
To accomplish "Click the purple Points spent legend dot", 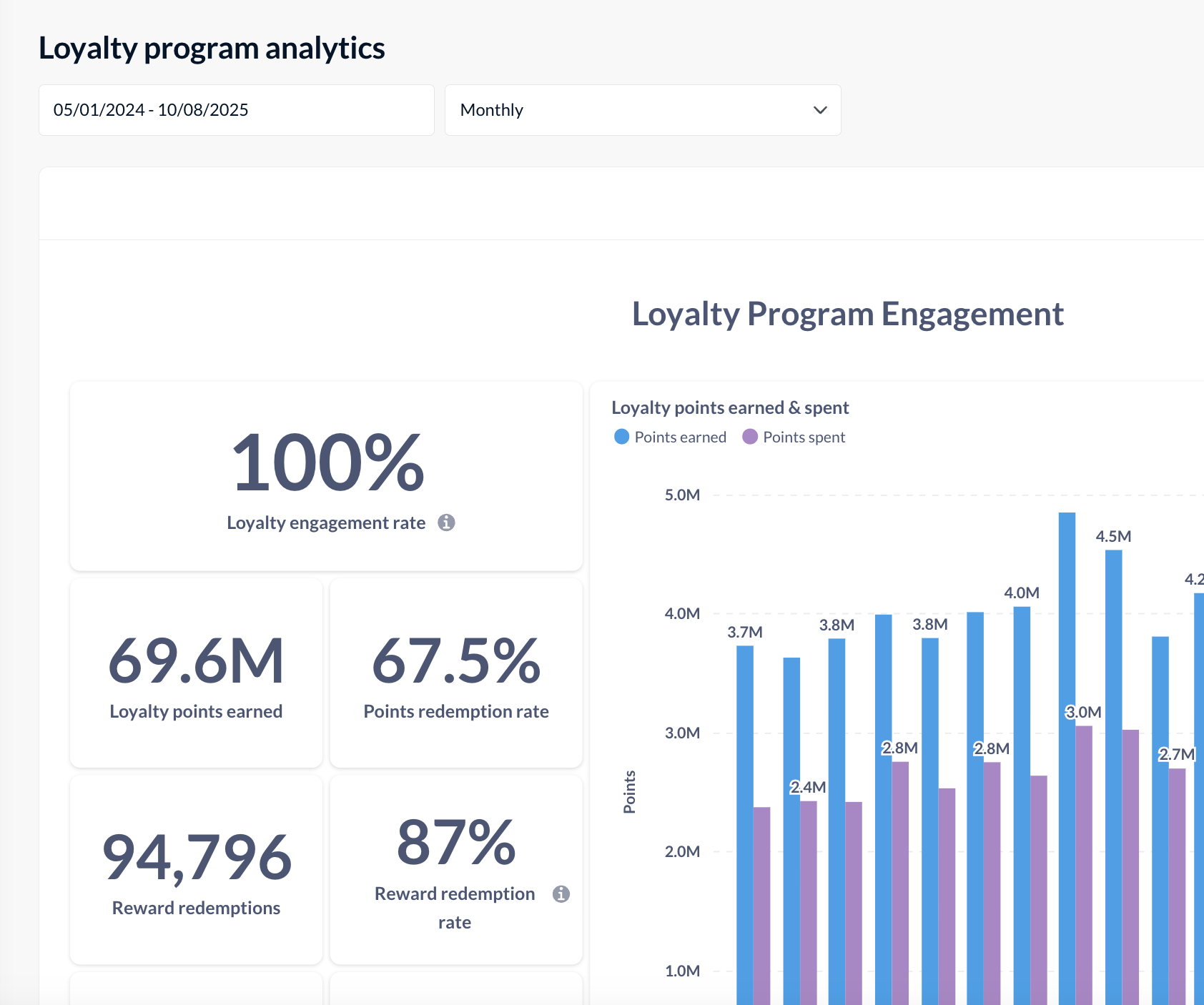I will point(750,437).
